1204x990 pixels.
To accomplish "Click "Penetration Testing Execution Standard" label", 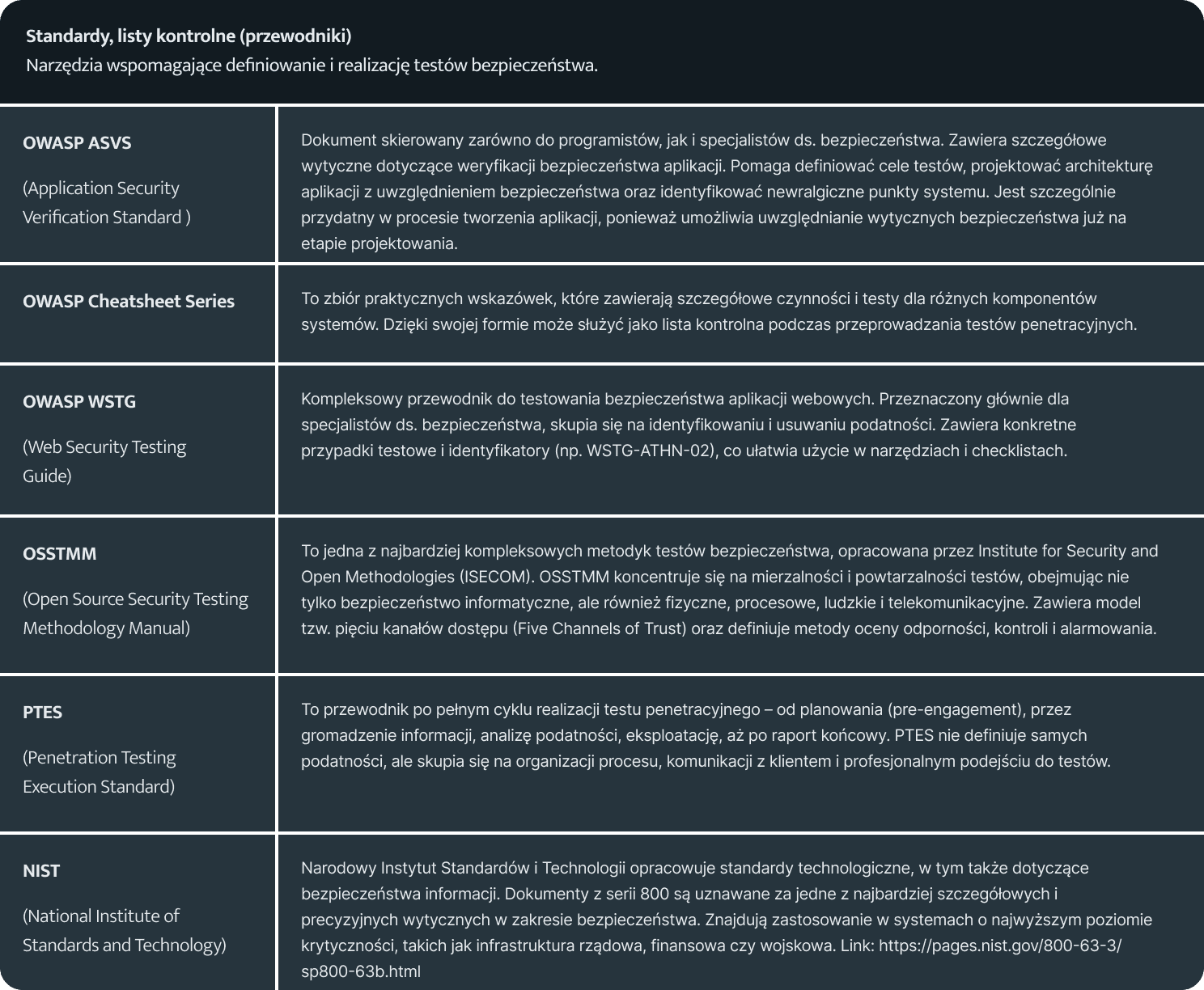I will [100, 772].
